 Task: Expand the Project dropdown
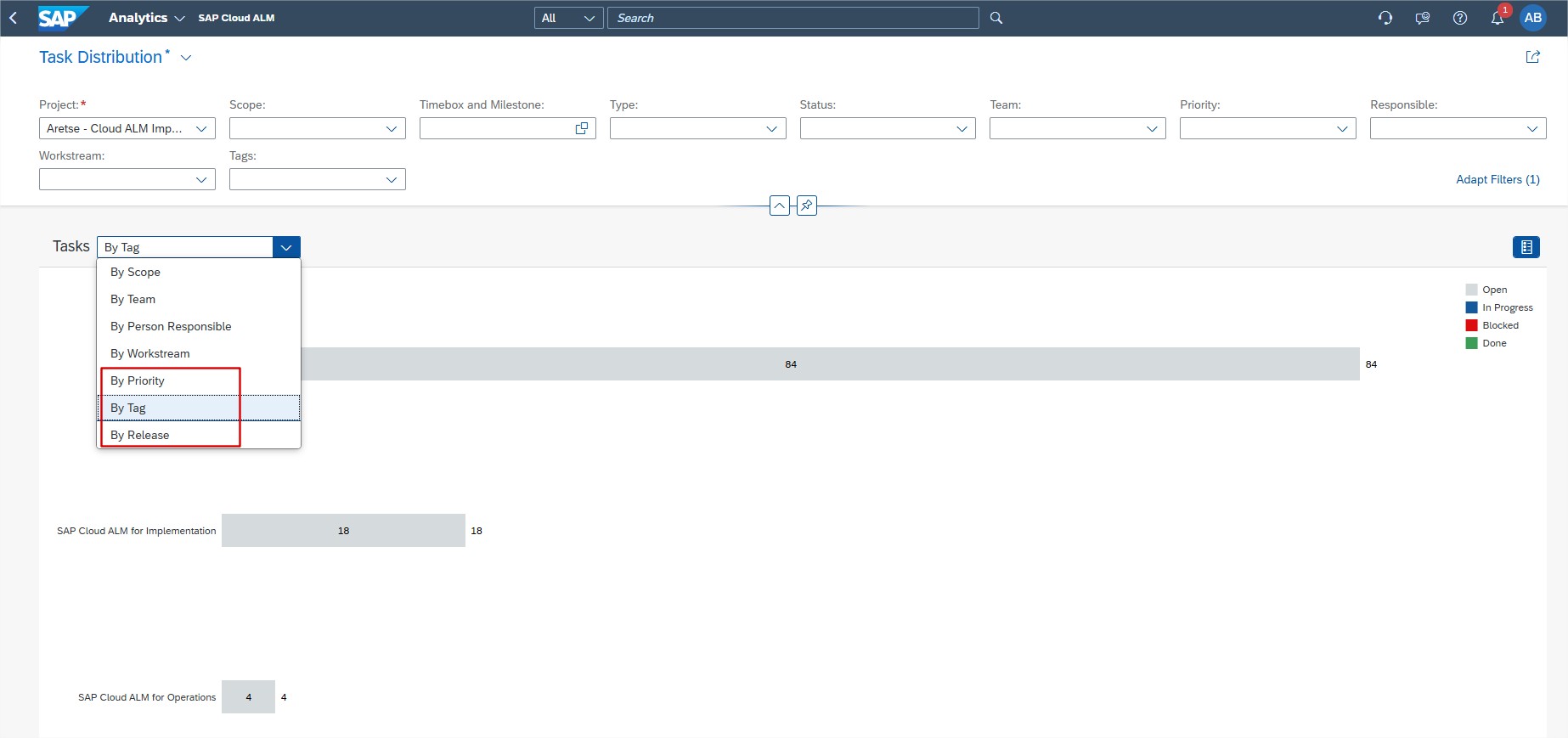(x=201, y=128)
